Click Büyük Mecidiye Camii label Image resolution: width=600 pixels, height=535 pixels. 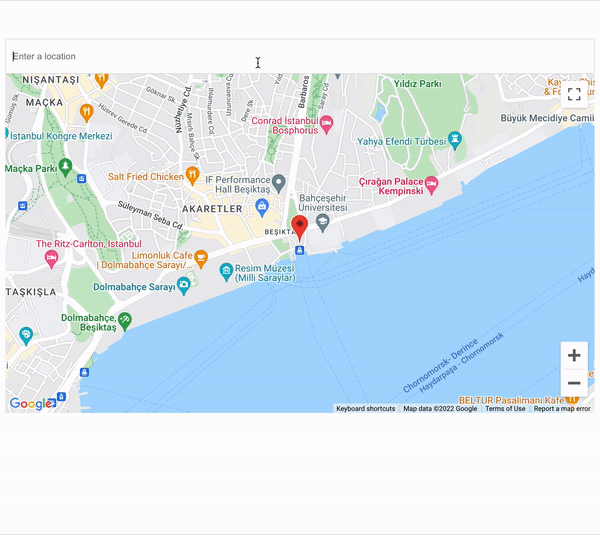pyautogui.click(x=547, y=118)
